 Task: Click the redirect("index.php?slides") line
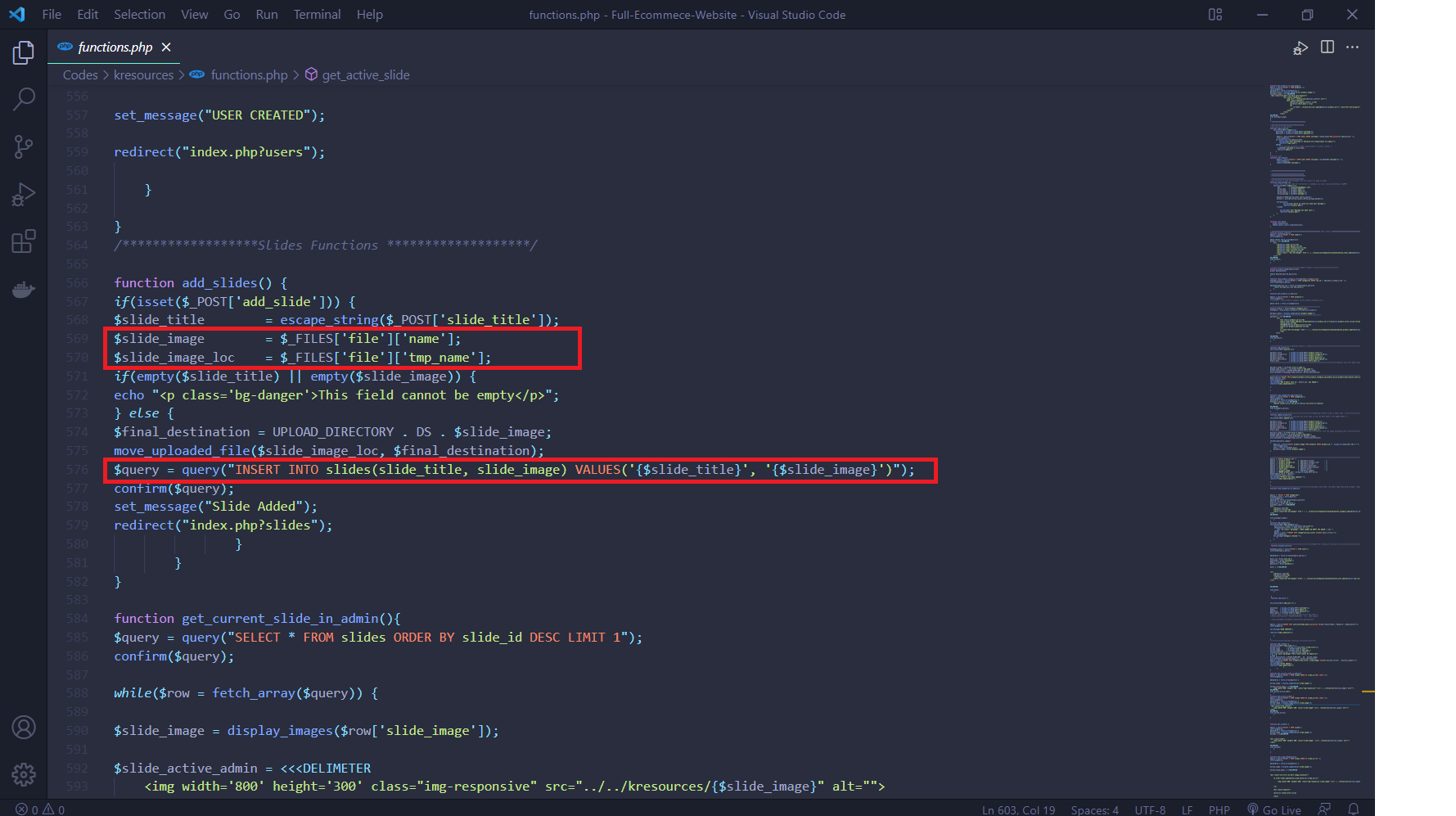(223, 525)
